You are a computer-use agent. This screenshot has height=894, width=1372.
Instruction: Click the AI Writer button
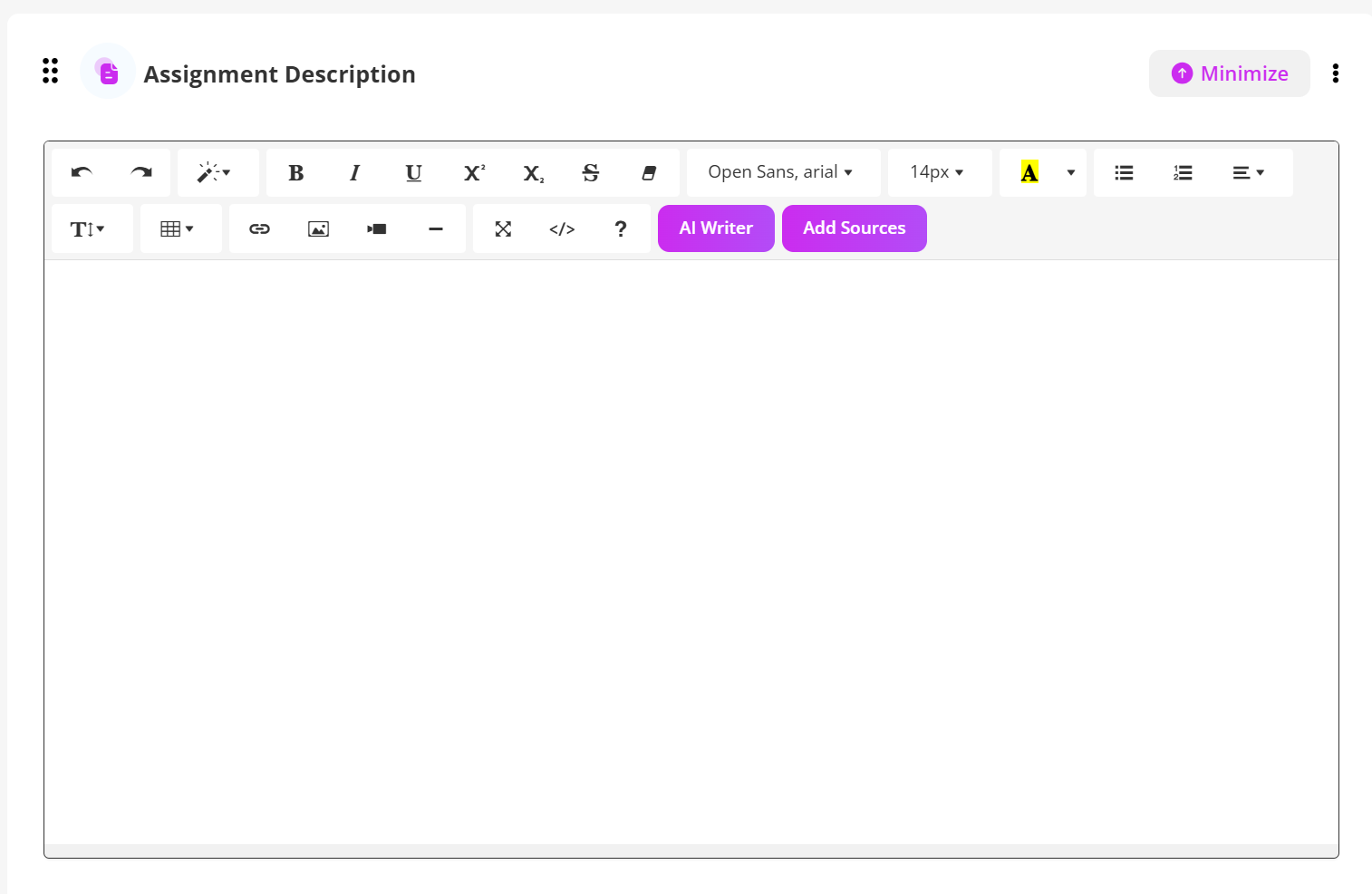pos(716,228)
